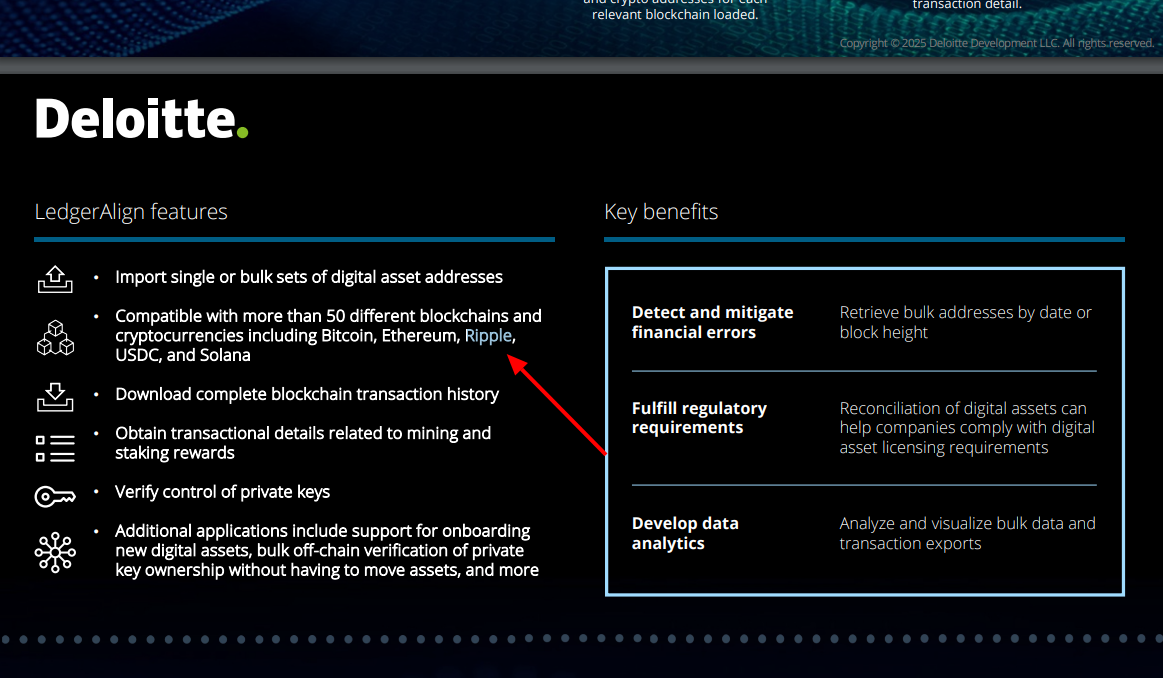This screenshot has height=678, width=1163.
Task: Click the Ripple hyperlink
Action: (x=487, y=335)
